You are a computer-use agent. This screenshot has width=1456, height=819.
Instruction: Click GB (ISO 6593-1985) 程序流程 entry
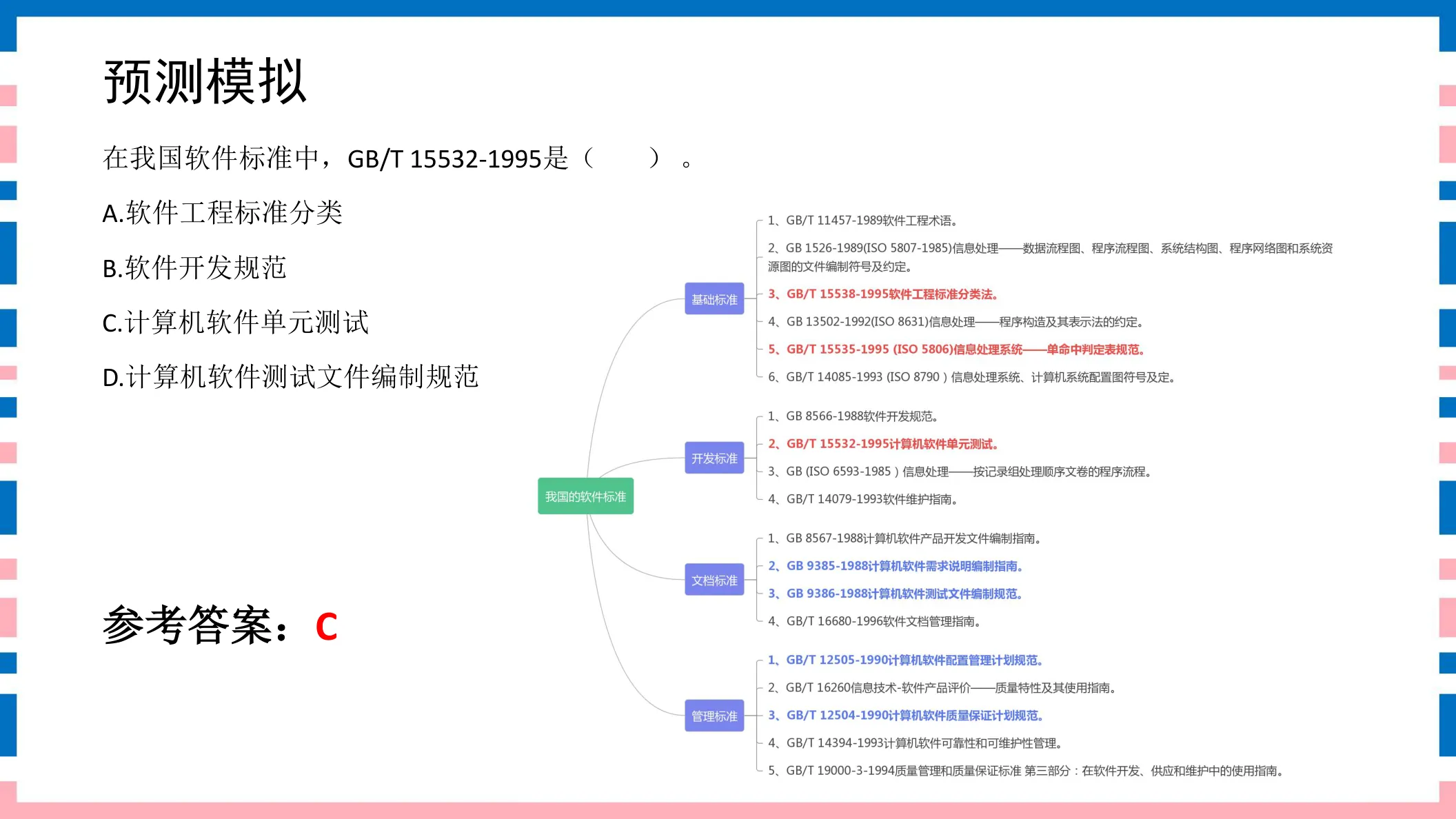pyautogui.click(x=960, y=472)
